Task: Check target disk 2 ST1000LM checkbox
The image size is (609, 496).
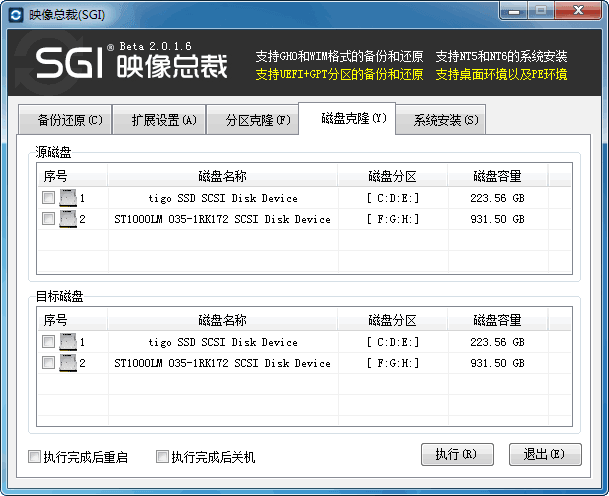Action: [x=49, y=363]
